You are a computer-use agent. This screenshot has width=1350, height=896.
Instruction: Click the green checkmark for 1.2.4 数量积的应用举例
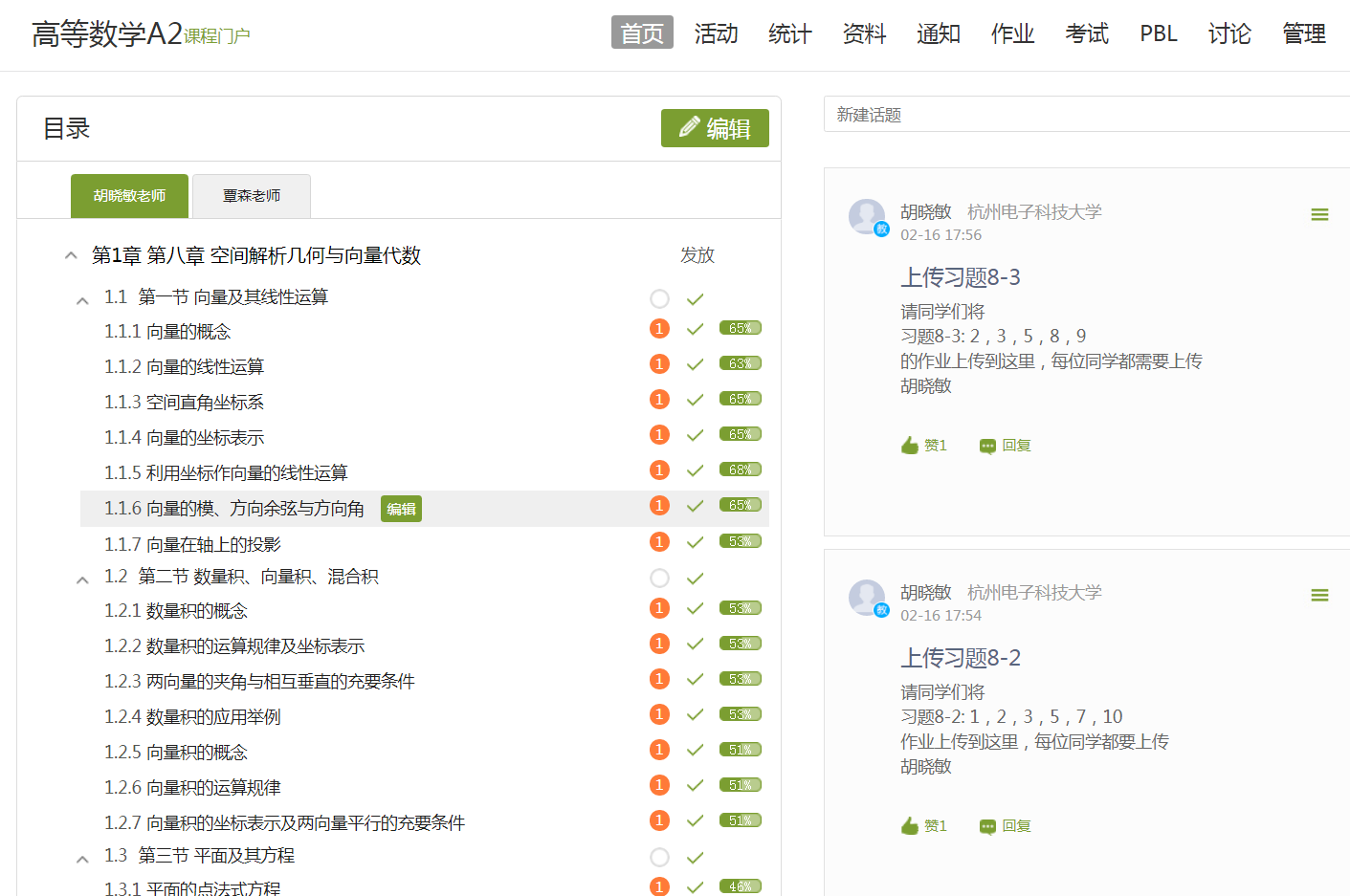[x=696, y=714]
